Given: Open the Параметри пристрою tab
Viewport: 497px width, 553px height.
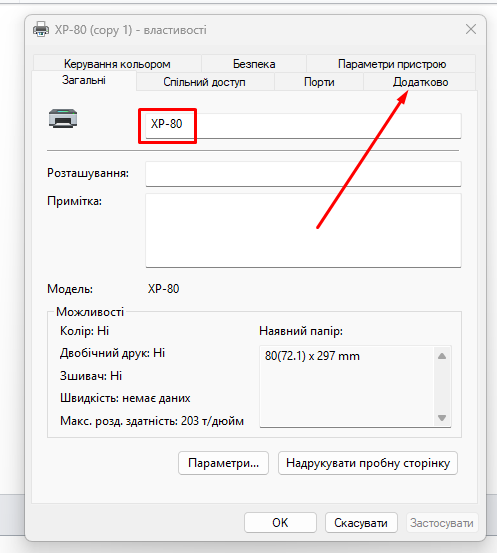Looking at the screenshot, I should click(x=392, y=64).
